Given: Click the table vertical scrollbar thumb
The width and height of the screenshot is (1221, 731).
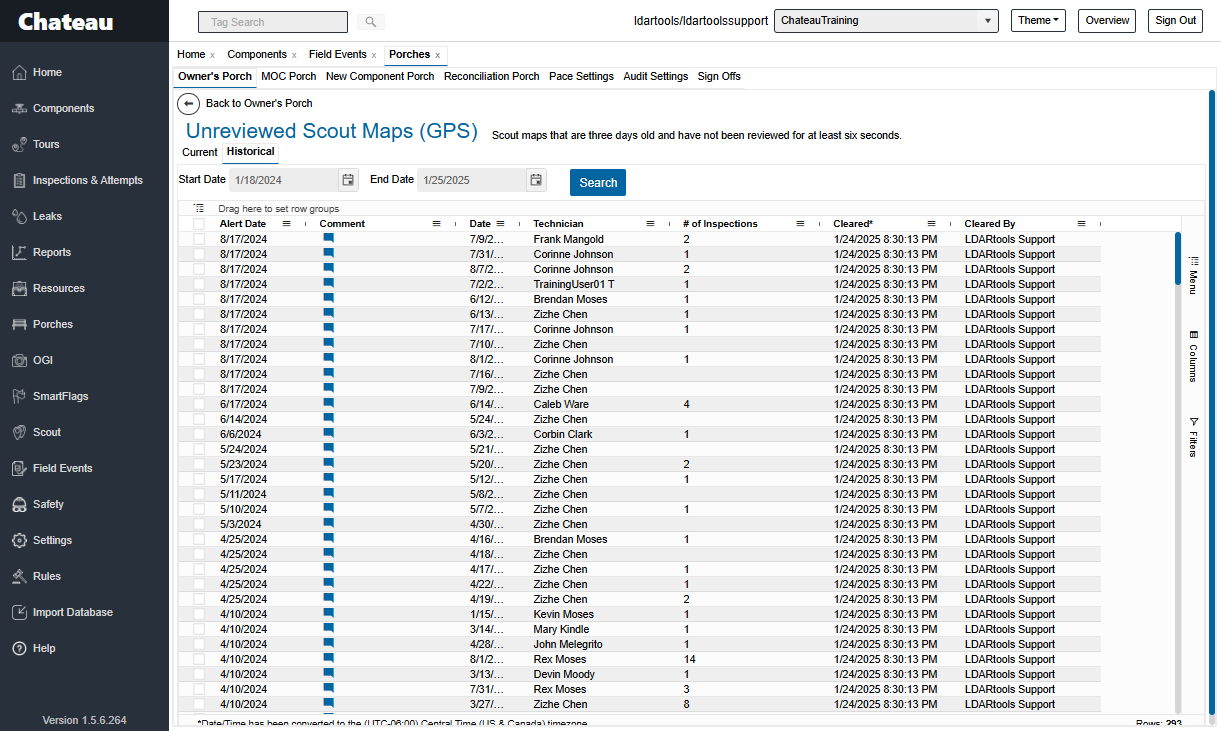Looking at the screenshot, I should [1178, 259].
